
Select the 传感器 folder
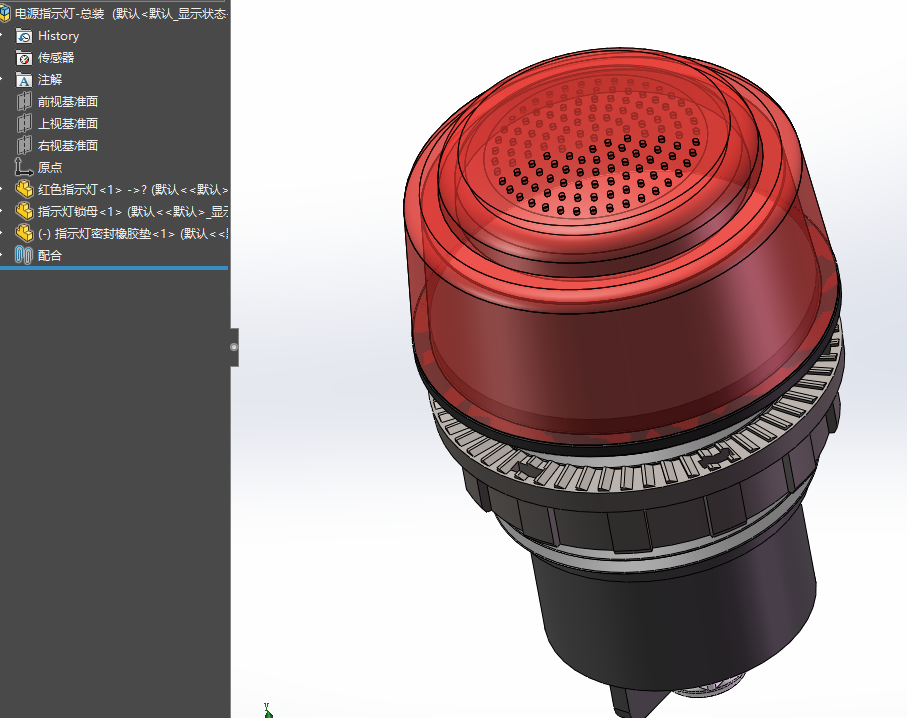click(56, 58)
